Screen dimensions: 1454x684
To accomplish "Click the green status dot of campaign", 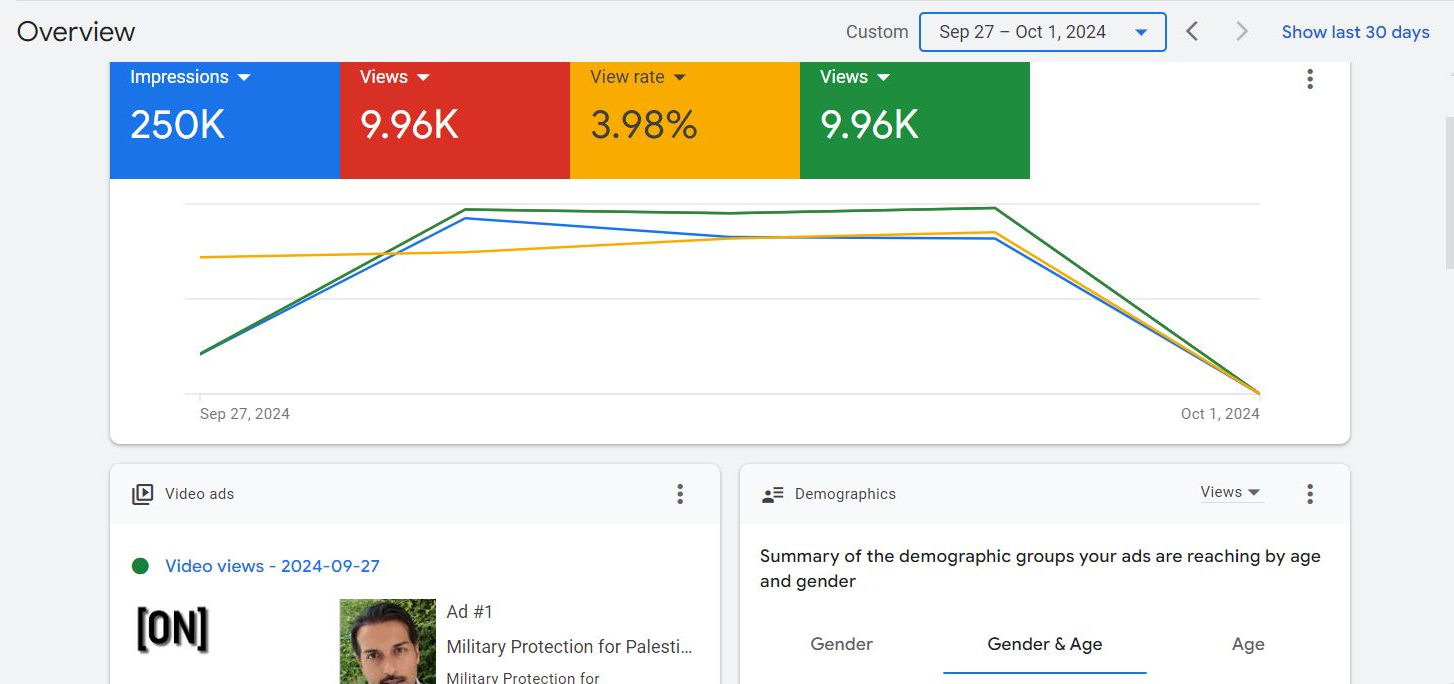I will pyautogui.click(x=140, y=566).
